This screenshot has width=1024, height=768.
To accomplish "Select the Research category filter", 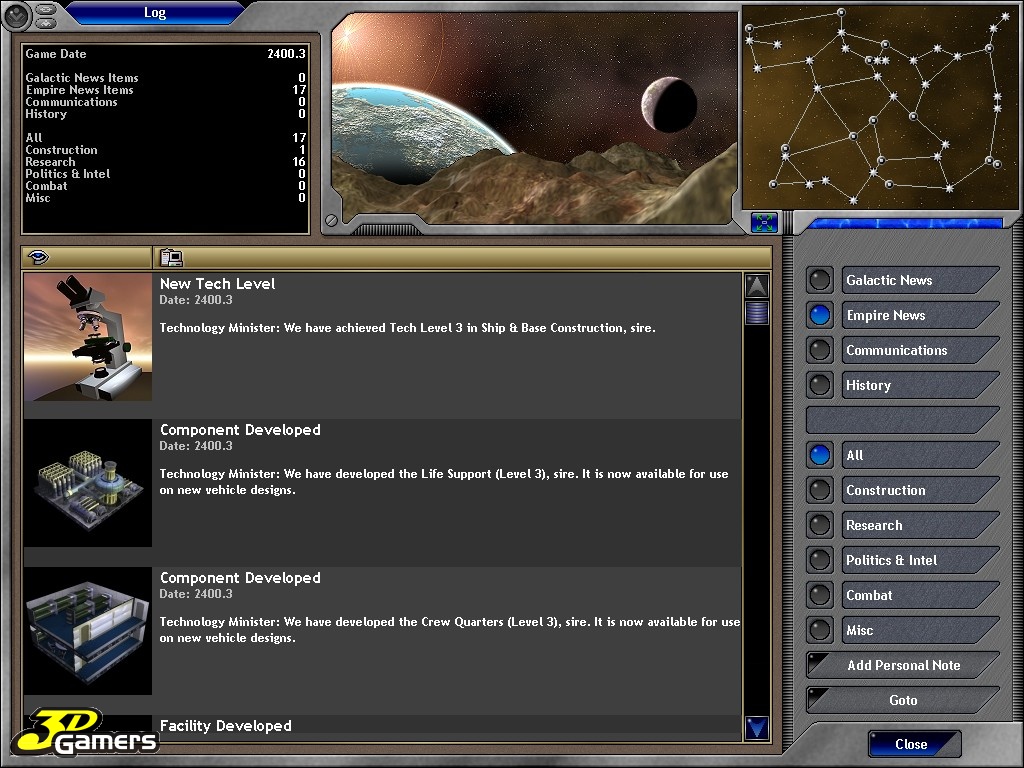I will tap(918, 525).
